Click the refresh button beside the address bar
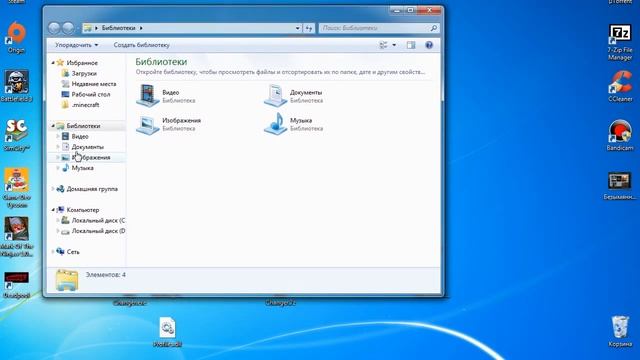This screenshot has width=640, height=360. 309,28
